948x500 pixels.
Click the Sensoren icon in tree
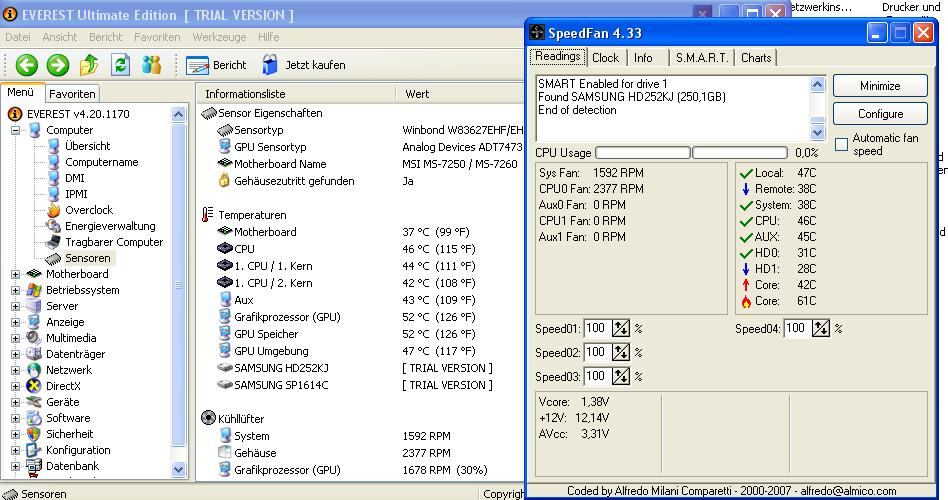tap(53, 258)
